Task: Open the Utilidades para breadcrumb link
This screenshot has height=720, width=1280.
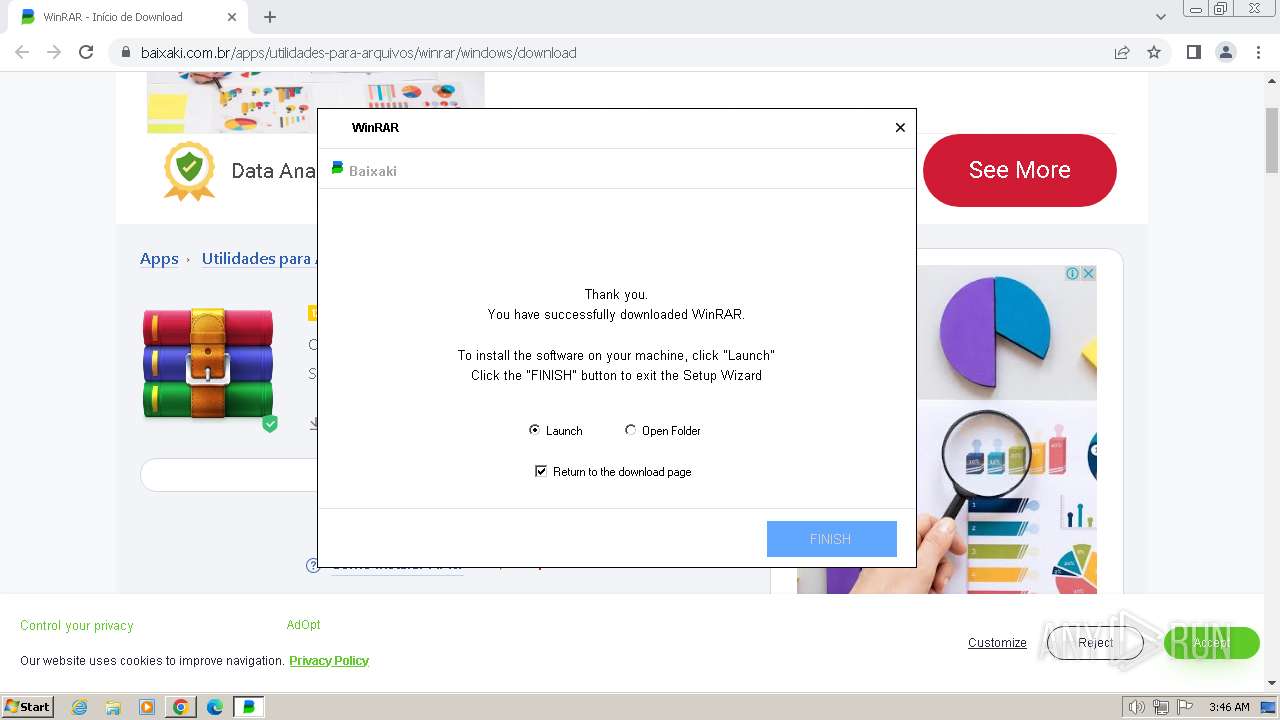Action: 258,258
